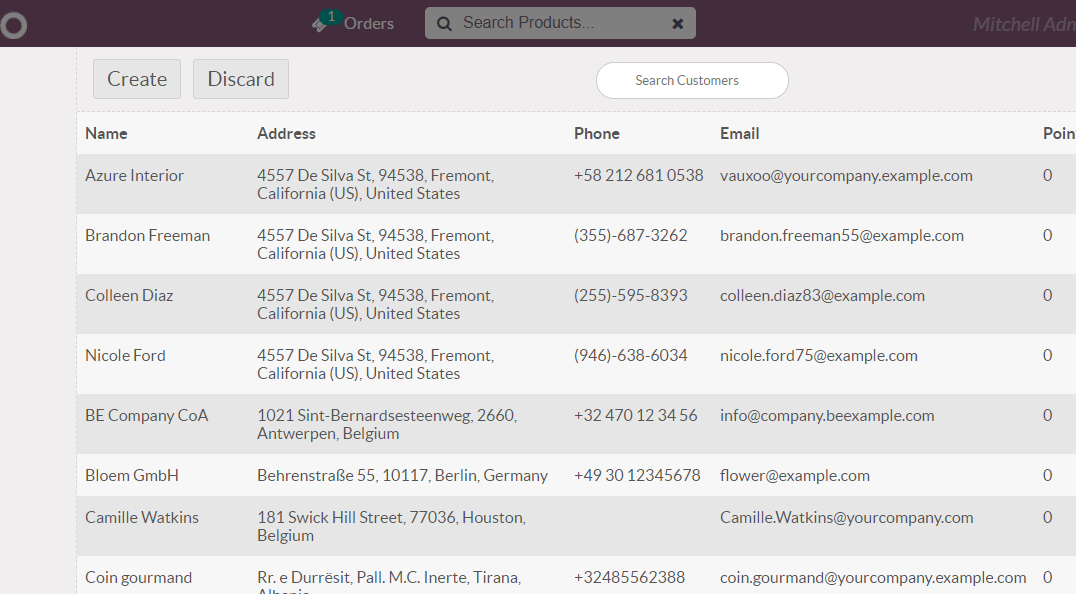This screenshot has width=1076, height=594.
Task: Clear the product search with the X icon
Action: click(x=677, y=24)
